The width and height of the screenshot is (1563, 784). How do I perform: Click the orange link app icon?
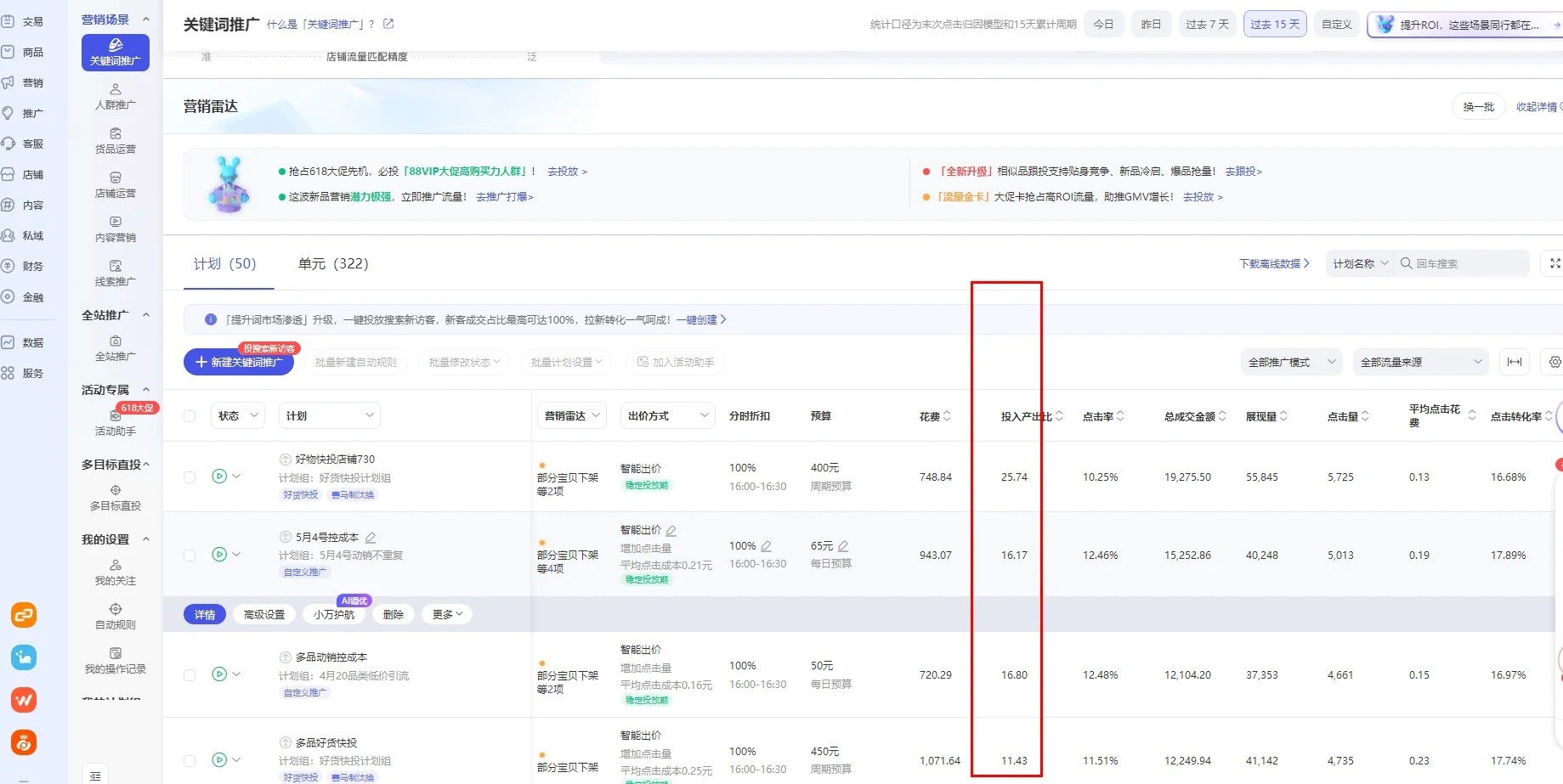(24, 614)
